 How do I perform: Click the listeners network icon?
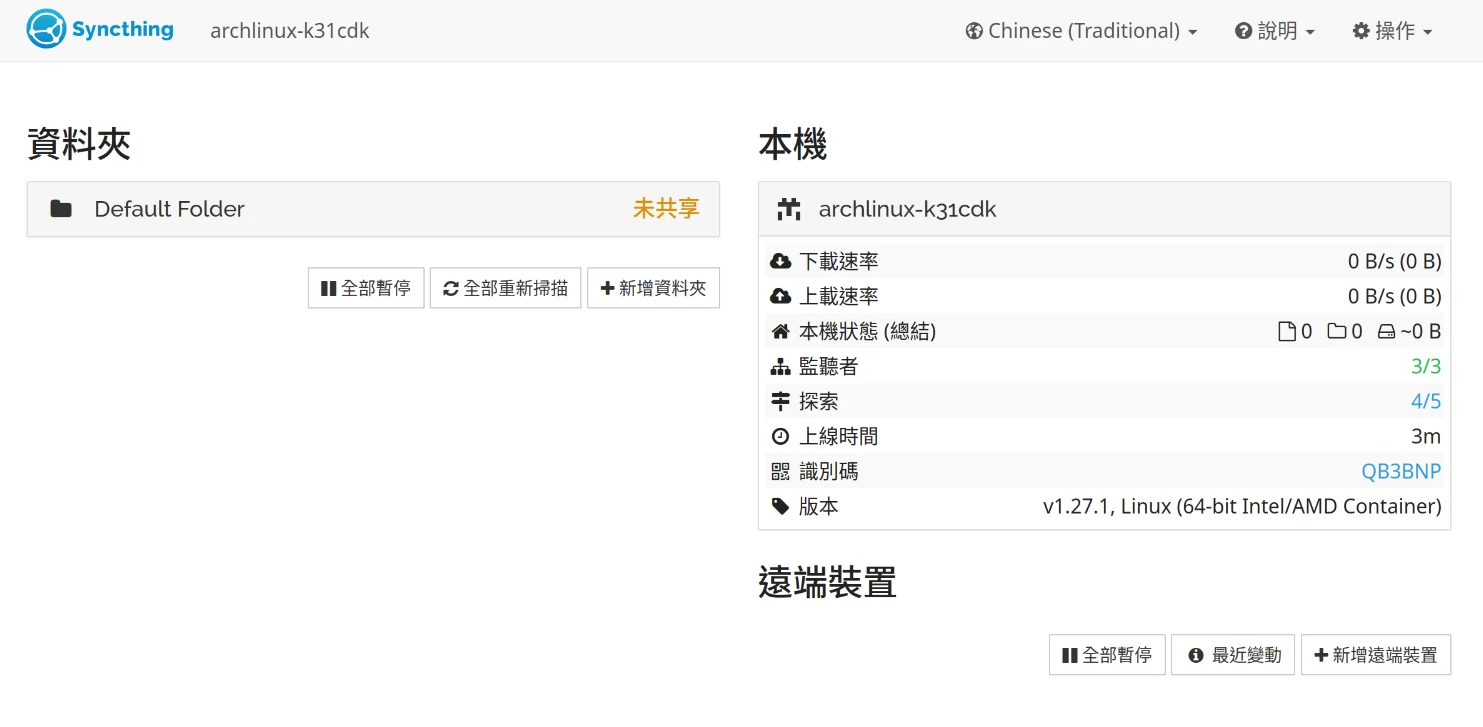pyautogui.click(x=781, y=367)
